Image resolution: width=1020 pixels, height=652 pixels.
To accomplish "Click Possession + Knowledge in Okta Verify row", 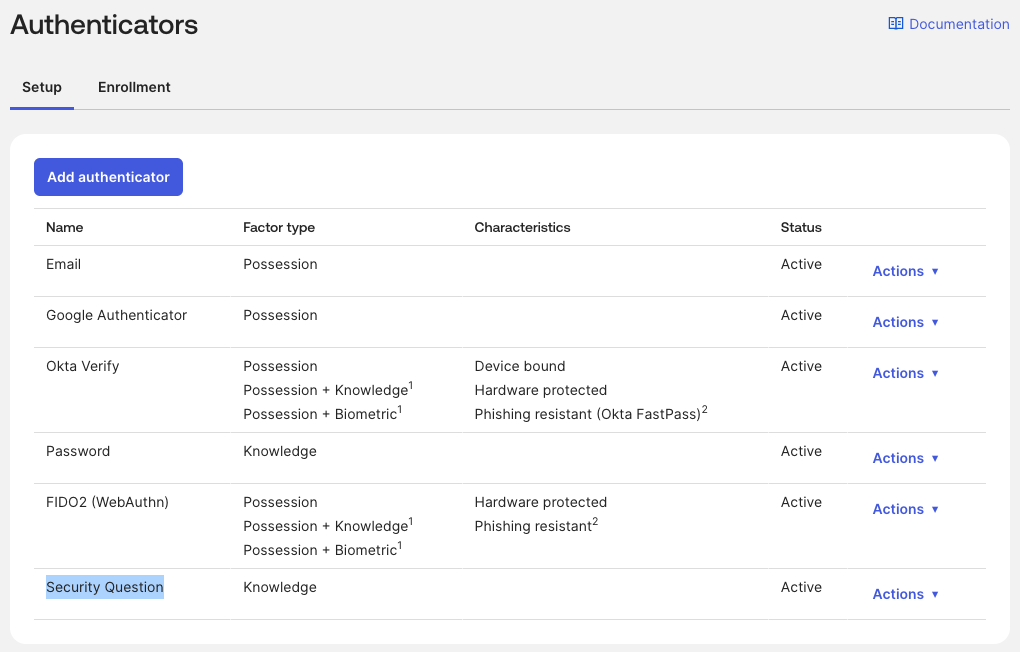I will (x=328, y=390).
